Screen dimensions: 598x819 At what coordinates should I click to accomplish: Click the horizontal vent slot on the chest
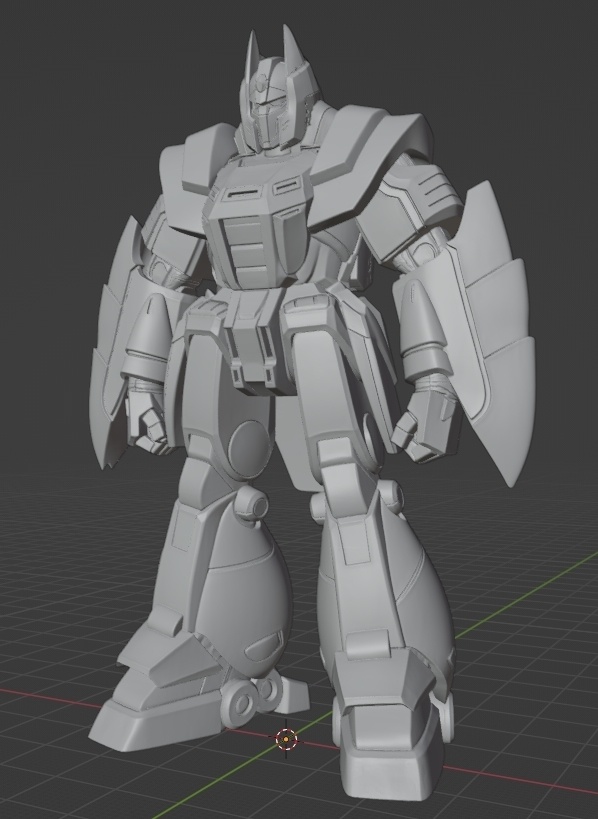click(x=244, y=194)
